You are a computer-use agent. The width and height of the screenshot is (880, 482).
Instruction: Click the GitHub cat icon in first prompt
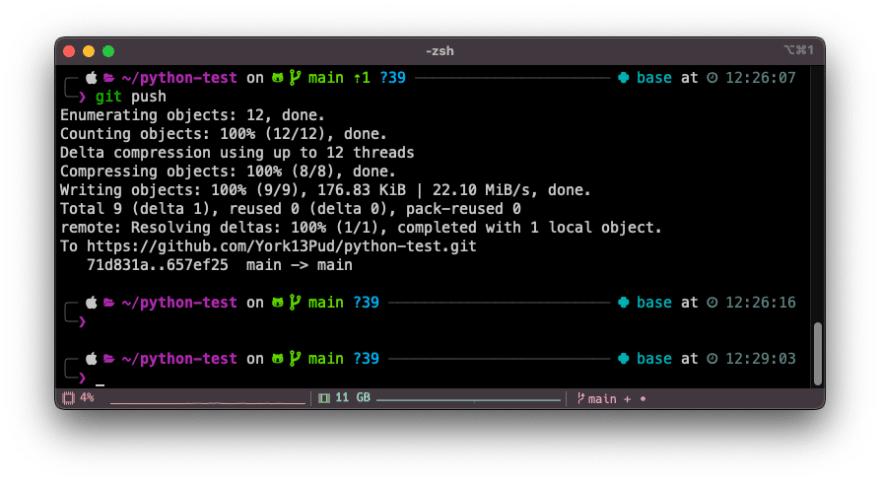tap(277, 78)
